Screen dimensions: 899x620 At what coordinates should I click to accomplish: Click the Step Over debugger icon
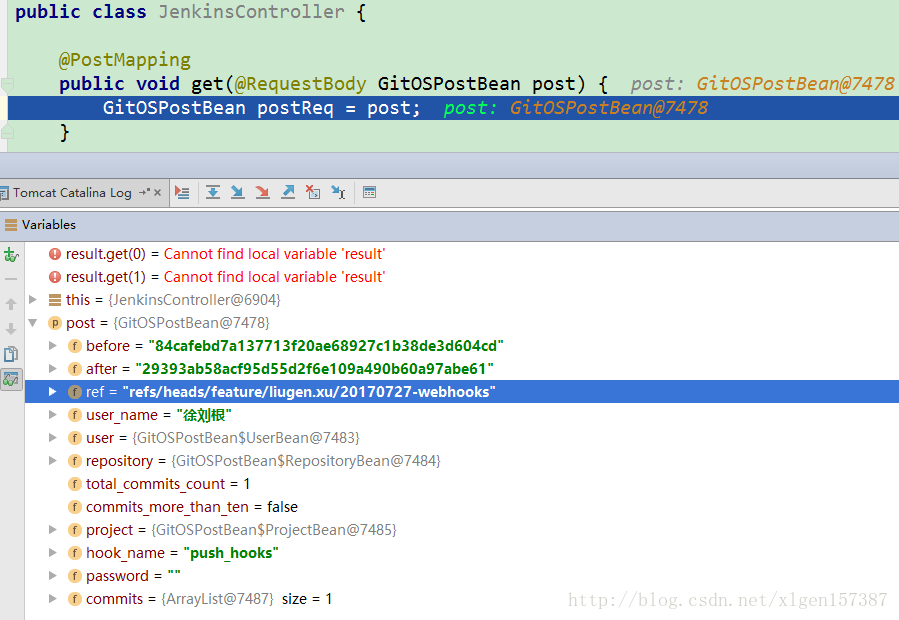213,192
